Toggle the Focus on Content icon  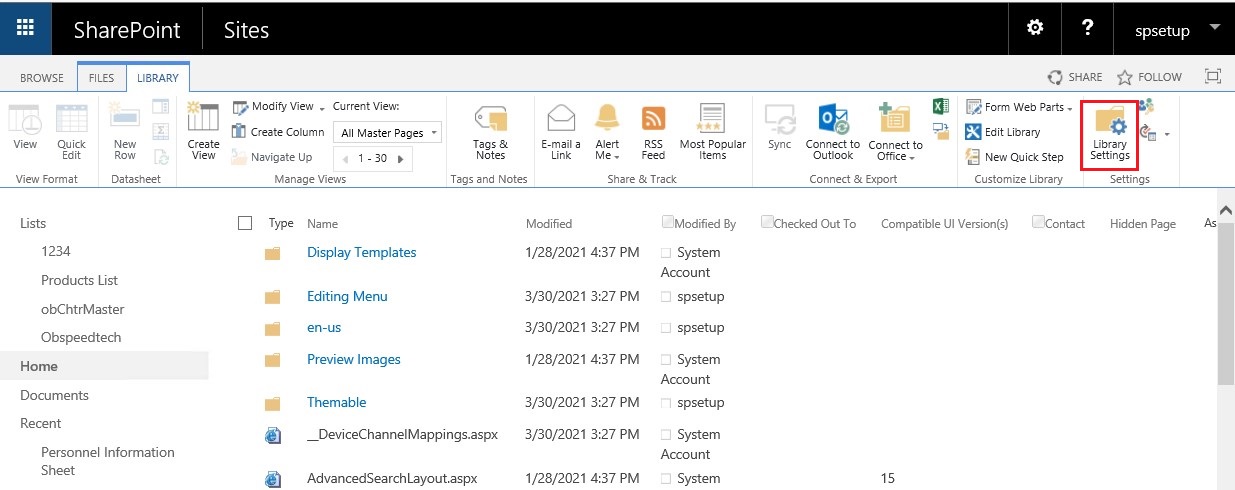(x=1213, y=76)
